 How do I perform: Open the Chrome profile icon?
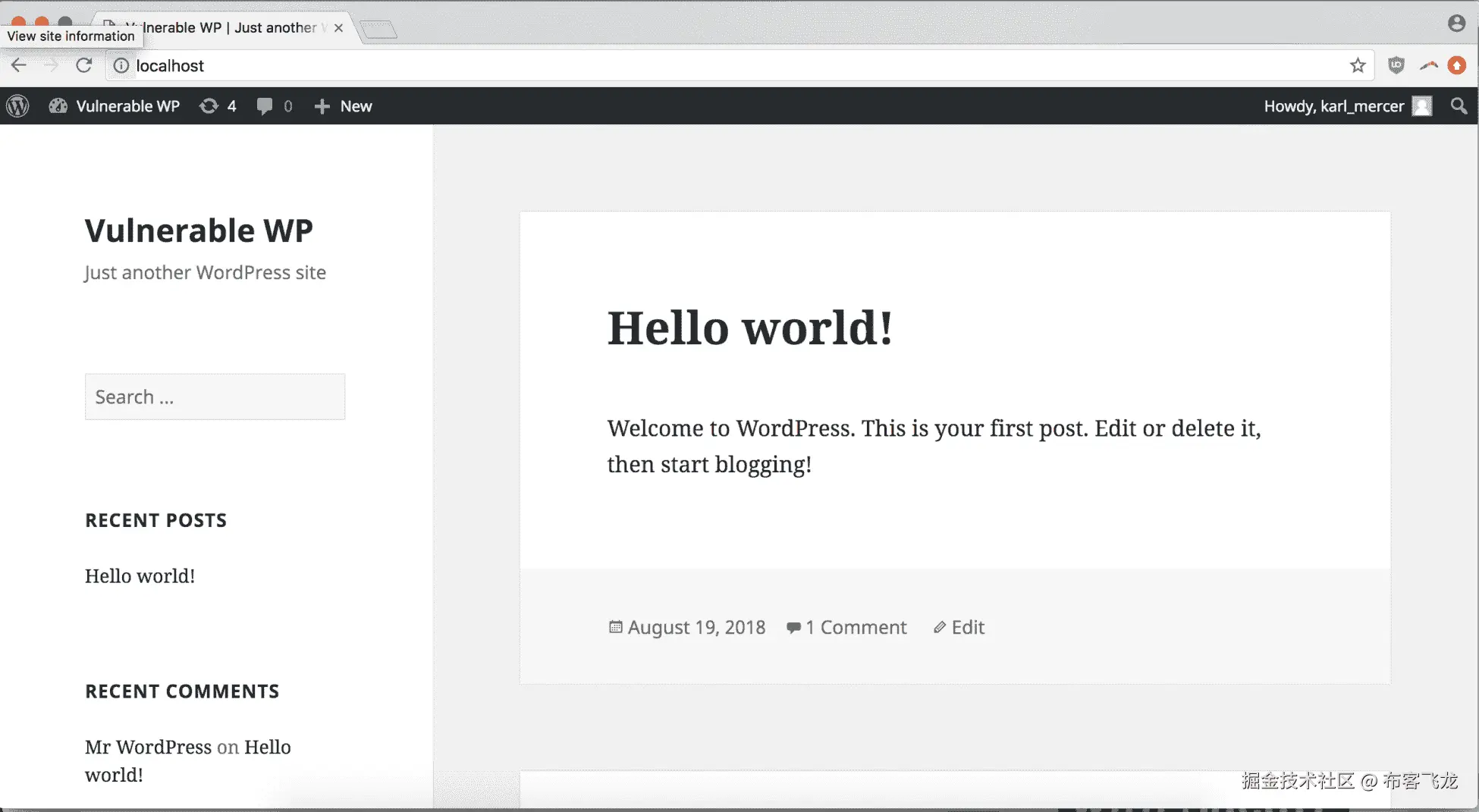[1456, 24]
